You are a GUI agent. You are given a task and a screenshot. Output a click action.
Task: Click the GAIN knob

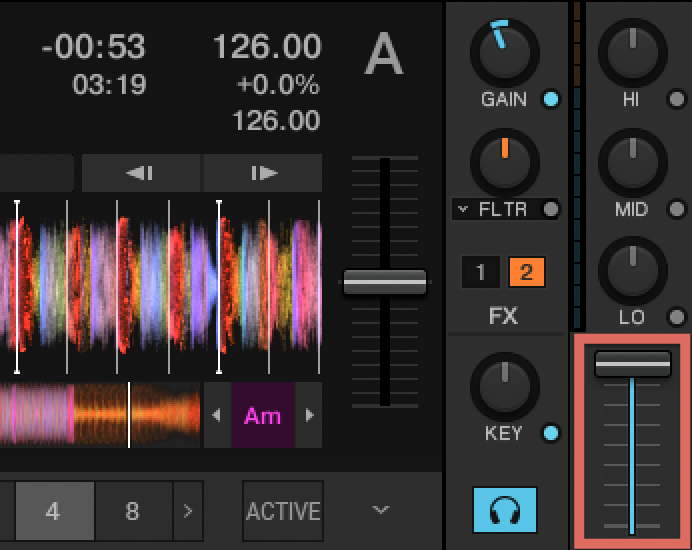505,52
